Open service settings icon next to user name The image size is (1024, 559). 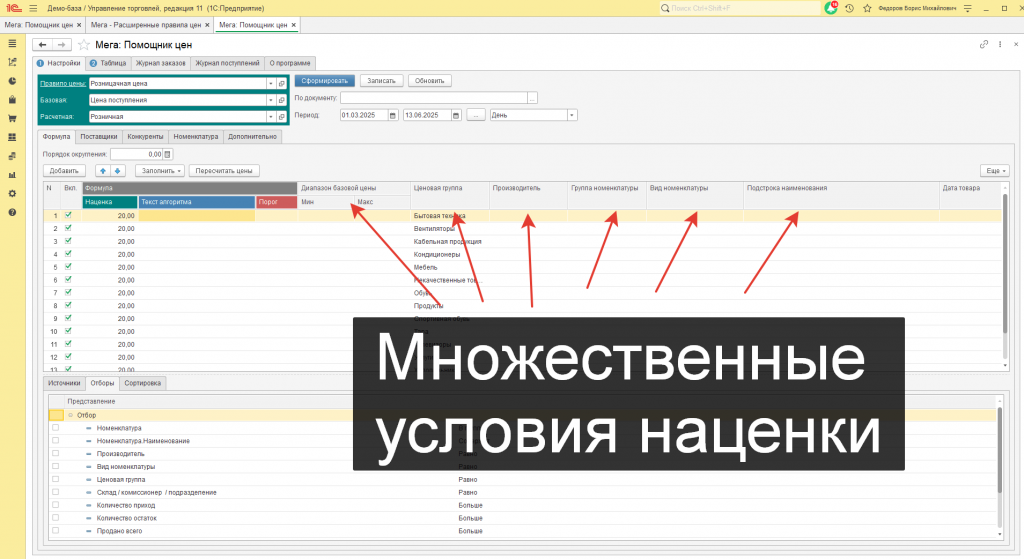[968, 8]
